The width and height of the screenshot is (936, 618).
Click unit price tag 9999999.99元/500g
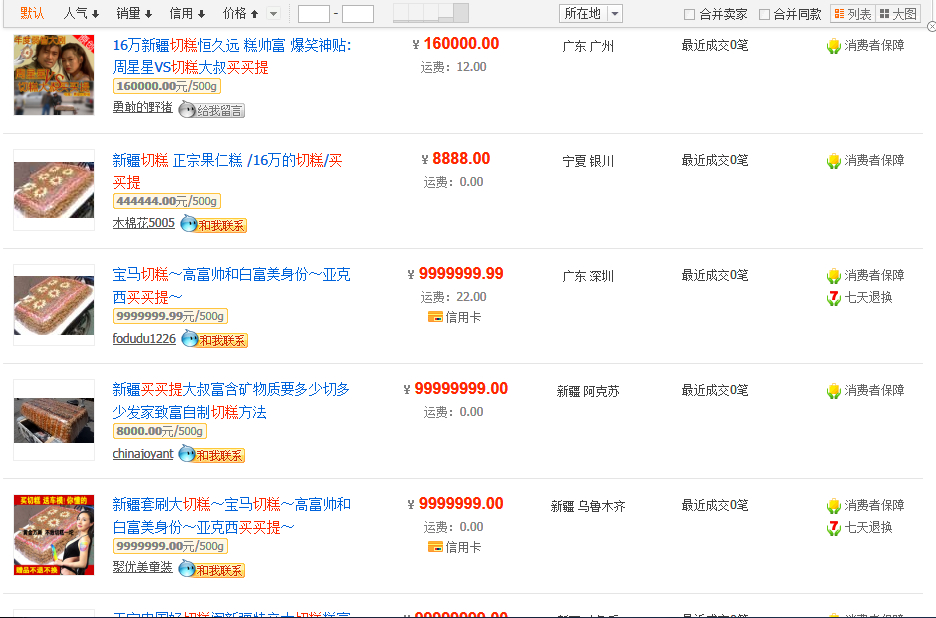[170, 316]
